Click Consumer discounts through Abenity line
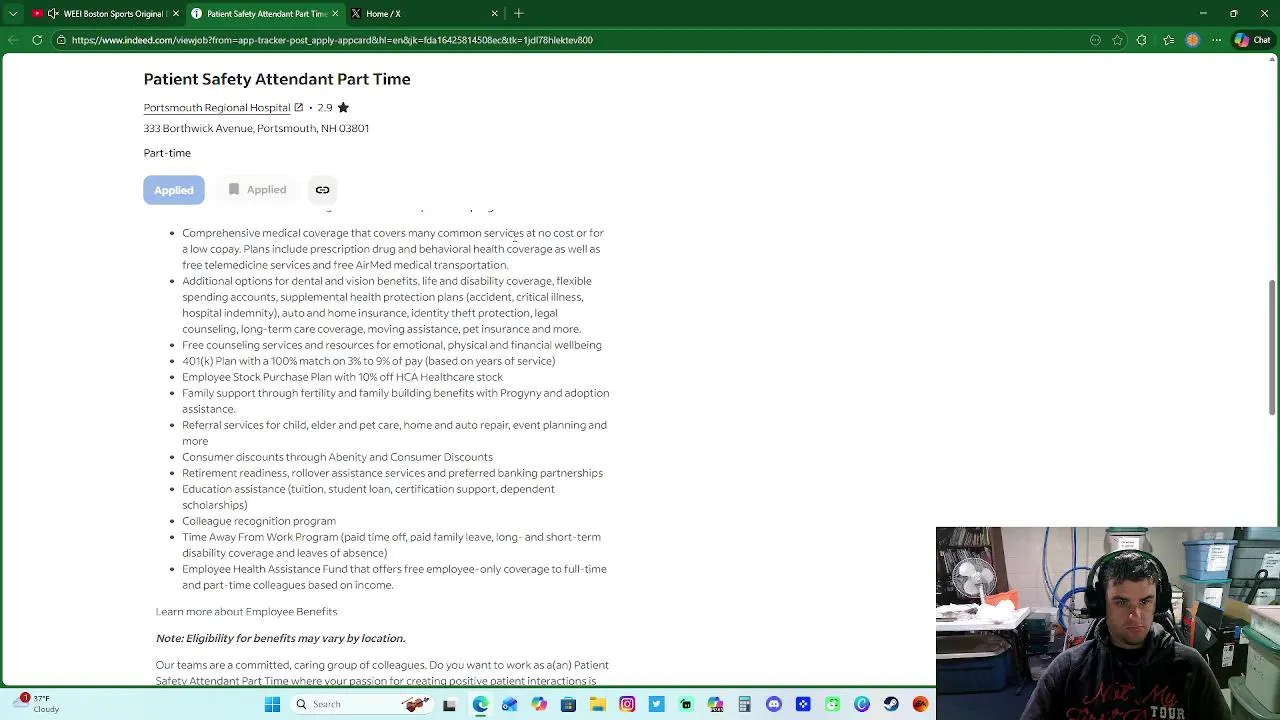 point(337,457)
